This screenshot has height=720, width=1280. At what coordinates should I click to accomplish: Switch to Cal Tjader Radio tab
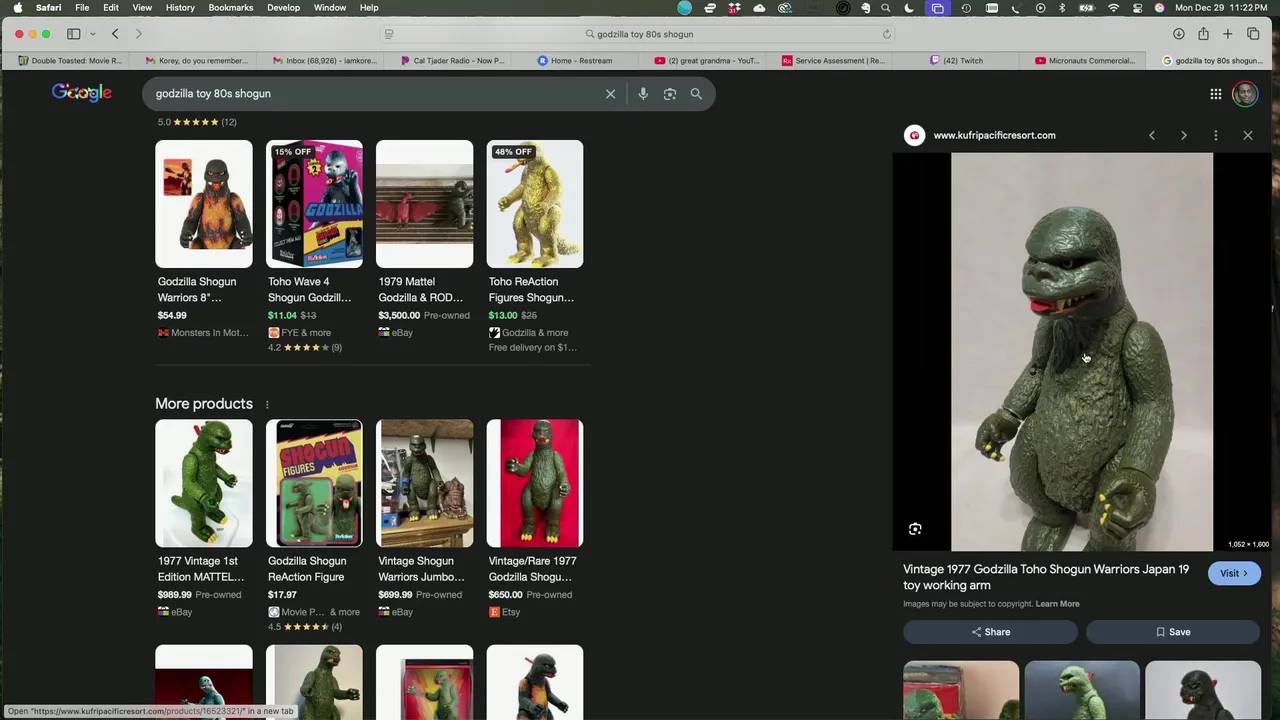click(x=452, y=60)
